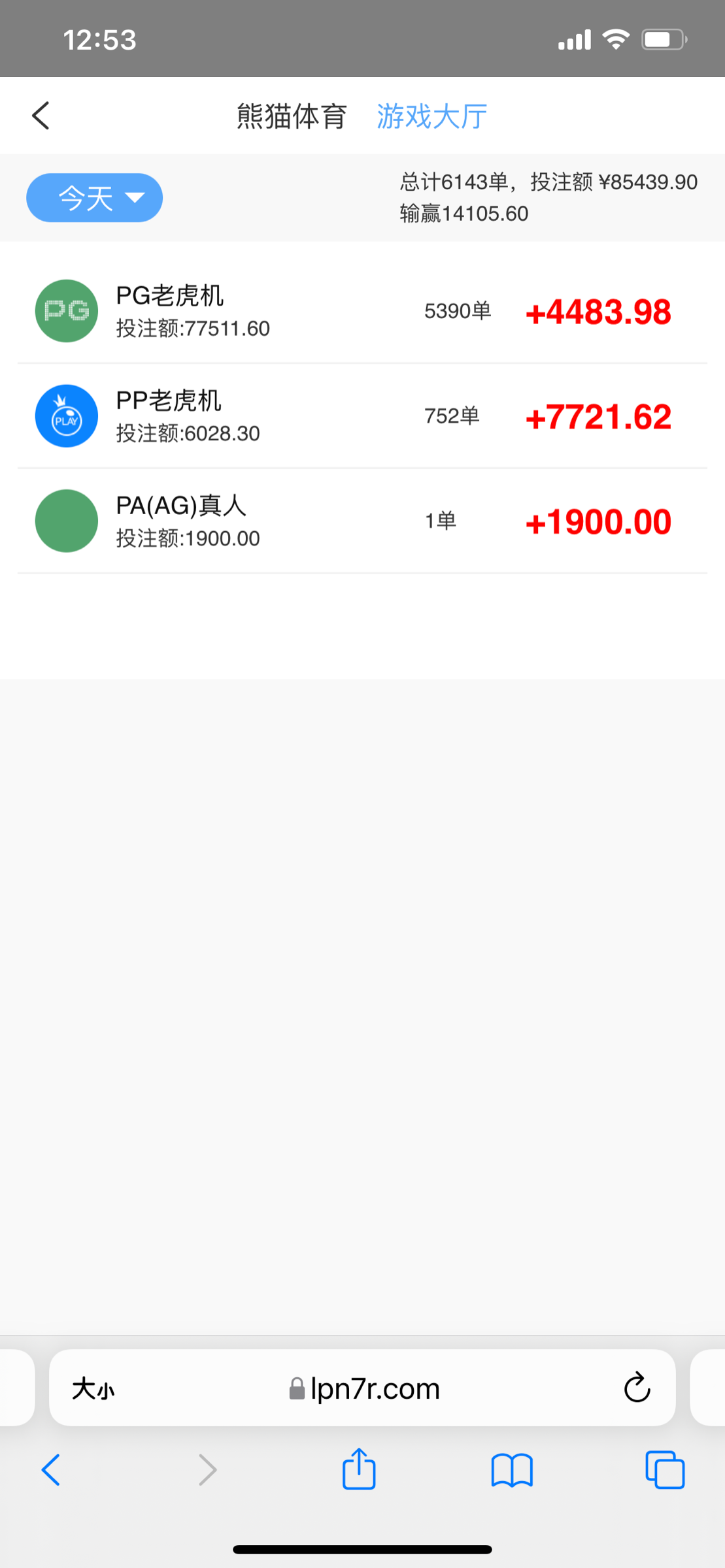Go back with Safari back arrow
Viewport: 725px width, 1568px height.
click(51, 1470)
